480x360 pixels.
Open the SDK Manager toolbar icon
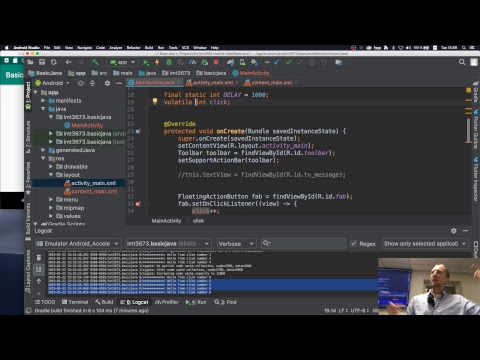point(254,62)
